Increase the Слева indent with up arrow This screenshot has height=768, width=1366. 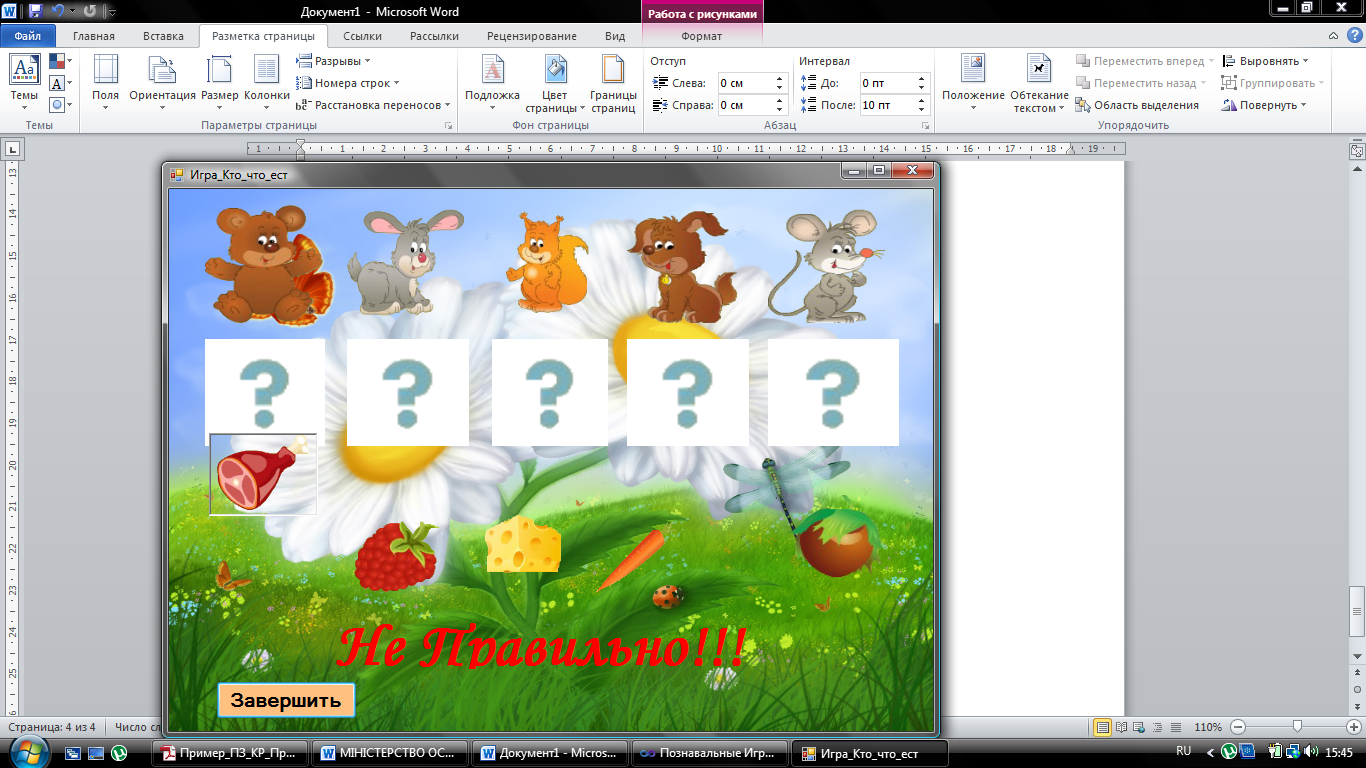point(780,79)
